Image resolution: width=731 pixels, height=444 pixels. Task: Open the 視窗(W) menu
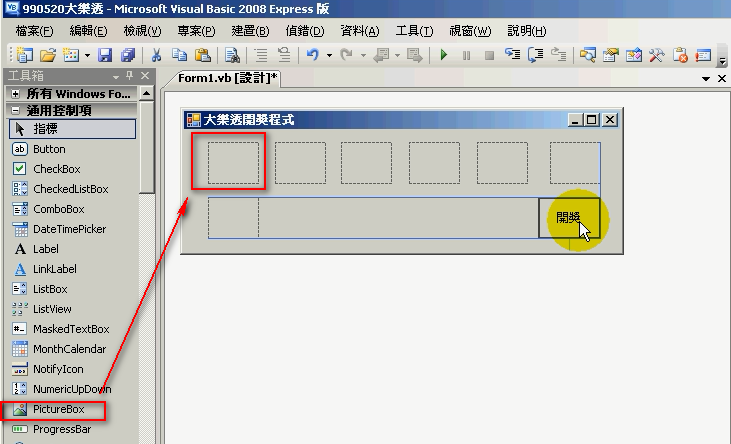(x=470, y=31)
